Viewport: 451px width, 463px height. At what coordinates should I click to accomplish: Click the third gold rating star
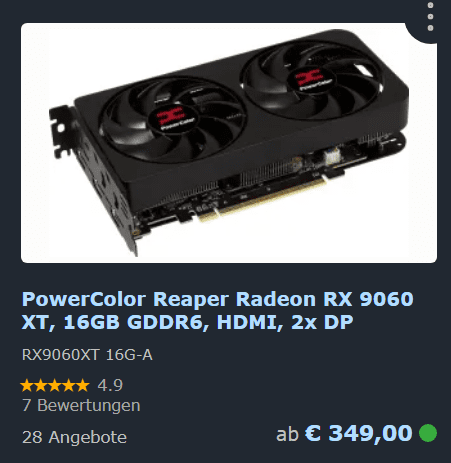tap(55, 385)
